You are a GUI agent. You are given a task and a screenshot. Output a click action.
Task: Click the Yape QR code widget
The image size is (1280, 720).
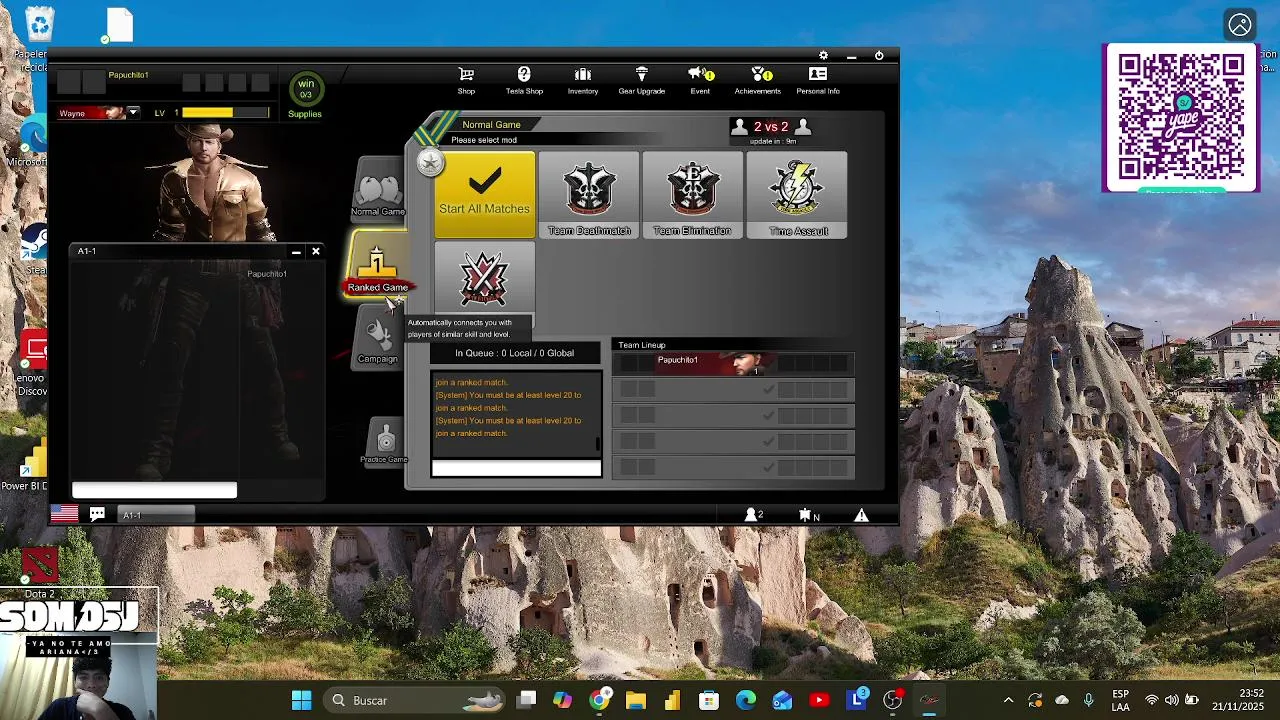pyautogui.click(x=1181, y=118)
